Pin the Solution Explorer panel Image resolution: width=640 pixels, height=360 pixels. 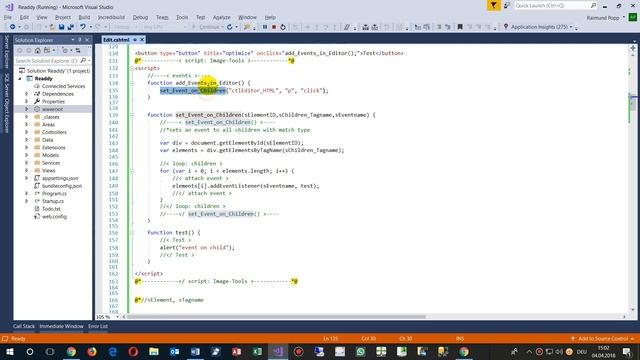(x=80, y=40)
